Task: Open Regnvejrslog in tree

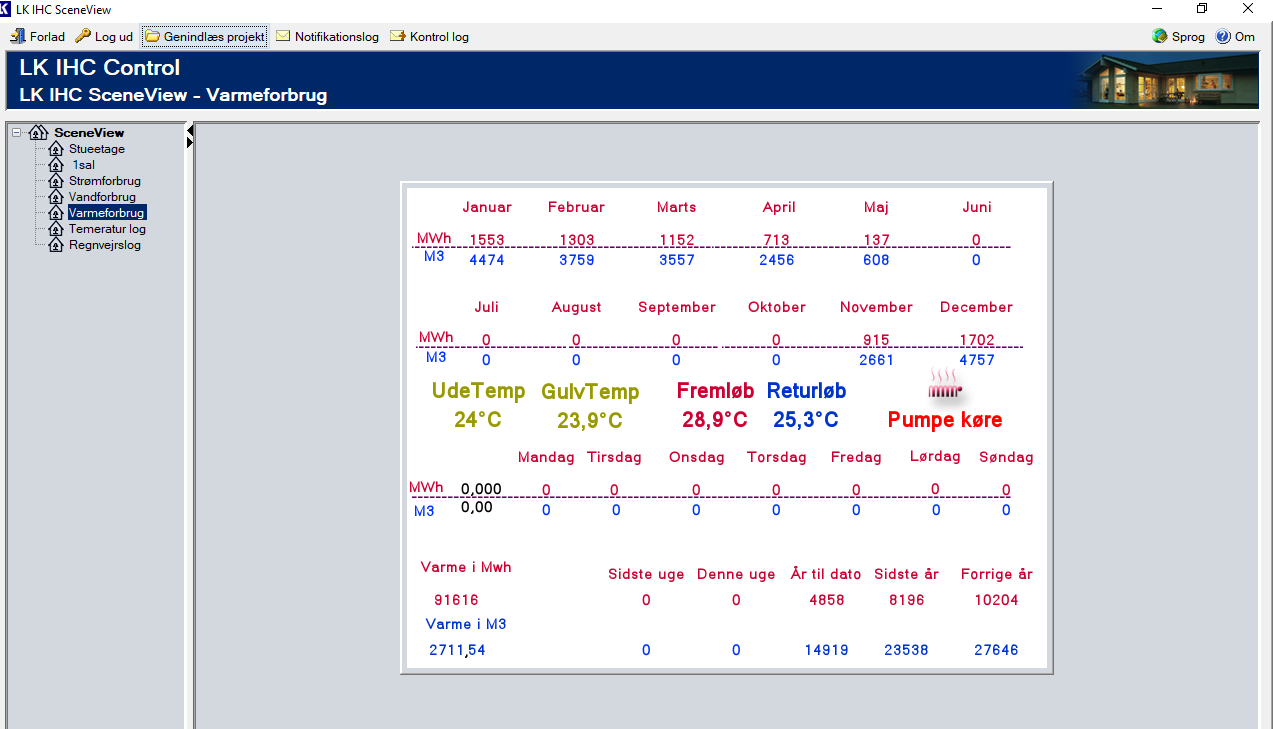Action: (104, 245)
